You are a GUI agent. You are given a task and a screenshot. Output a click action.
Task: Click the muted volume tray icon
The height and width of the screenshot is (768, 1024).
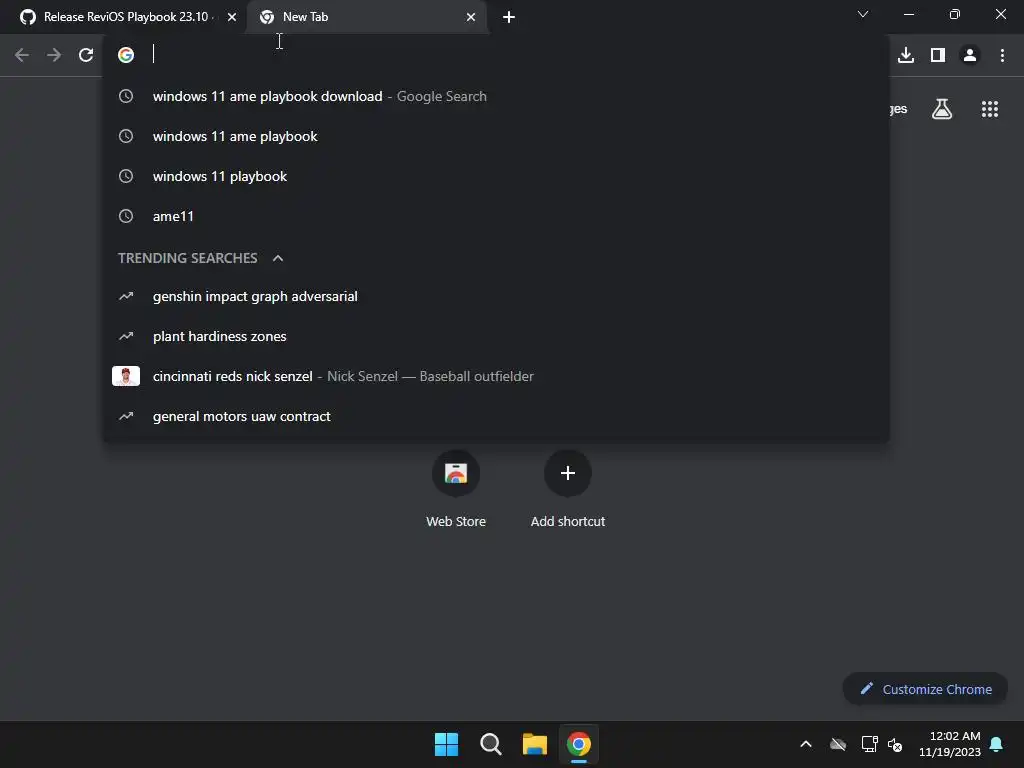click(895, 744)
